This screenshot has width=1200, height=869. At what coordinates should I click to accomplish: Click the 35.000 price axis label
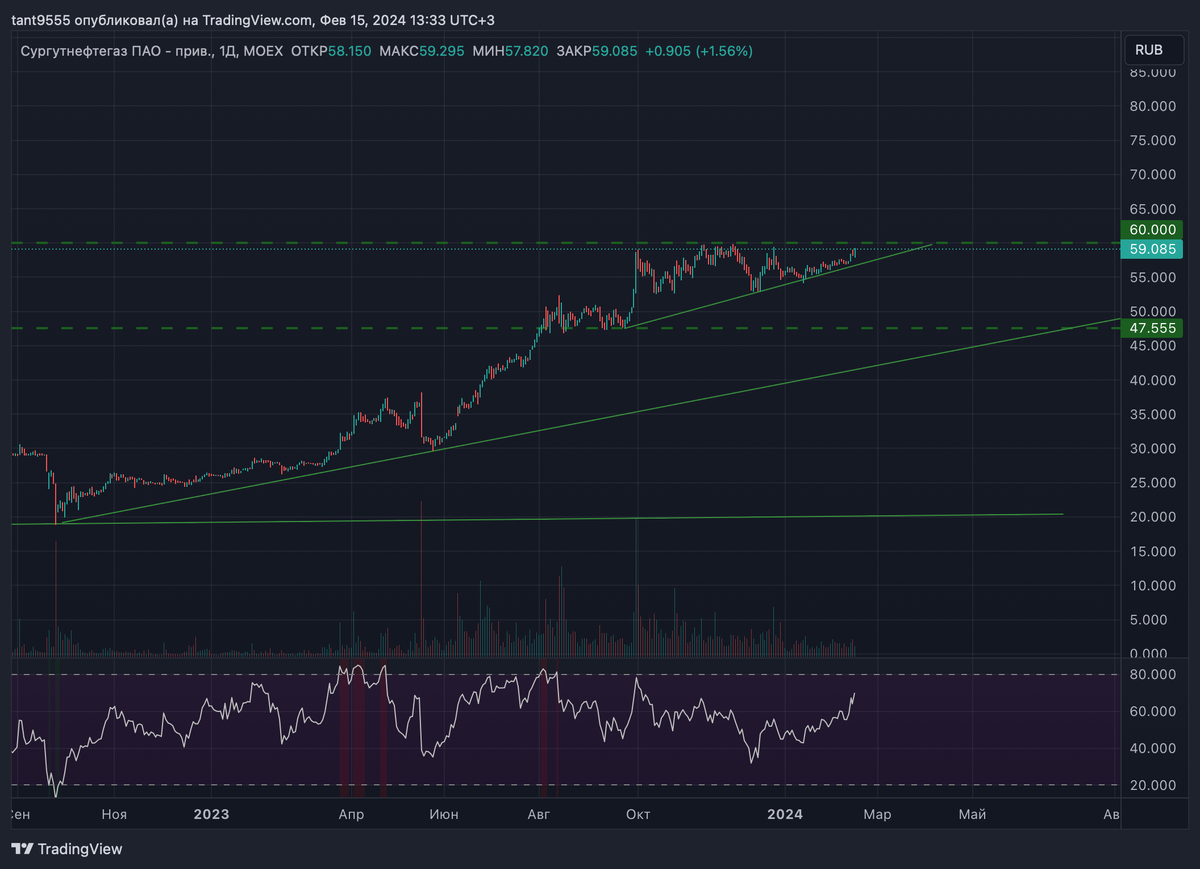[1151, 414]
